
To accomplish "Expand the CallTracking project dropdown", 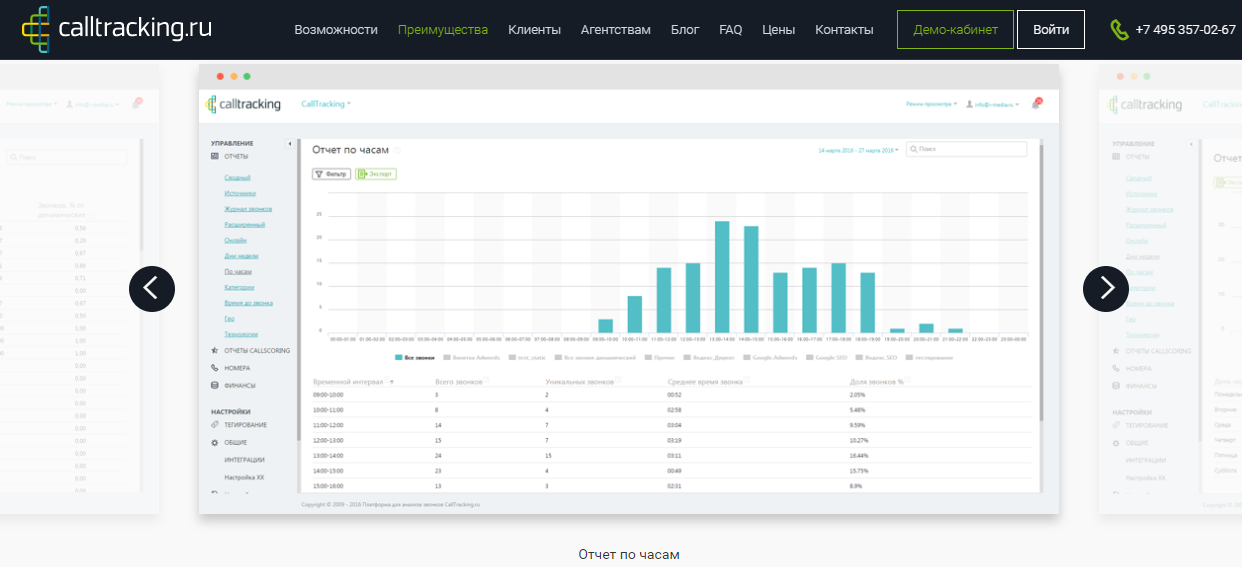I will point(326,104).
